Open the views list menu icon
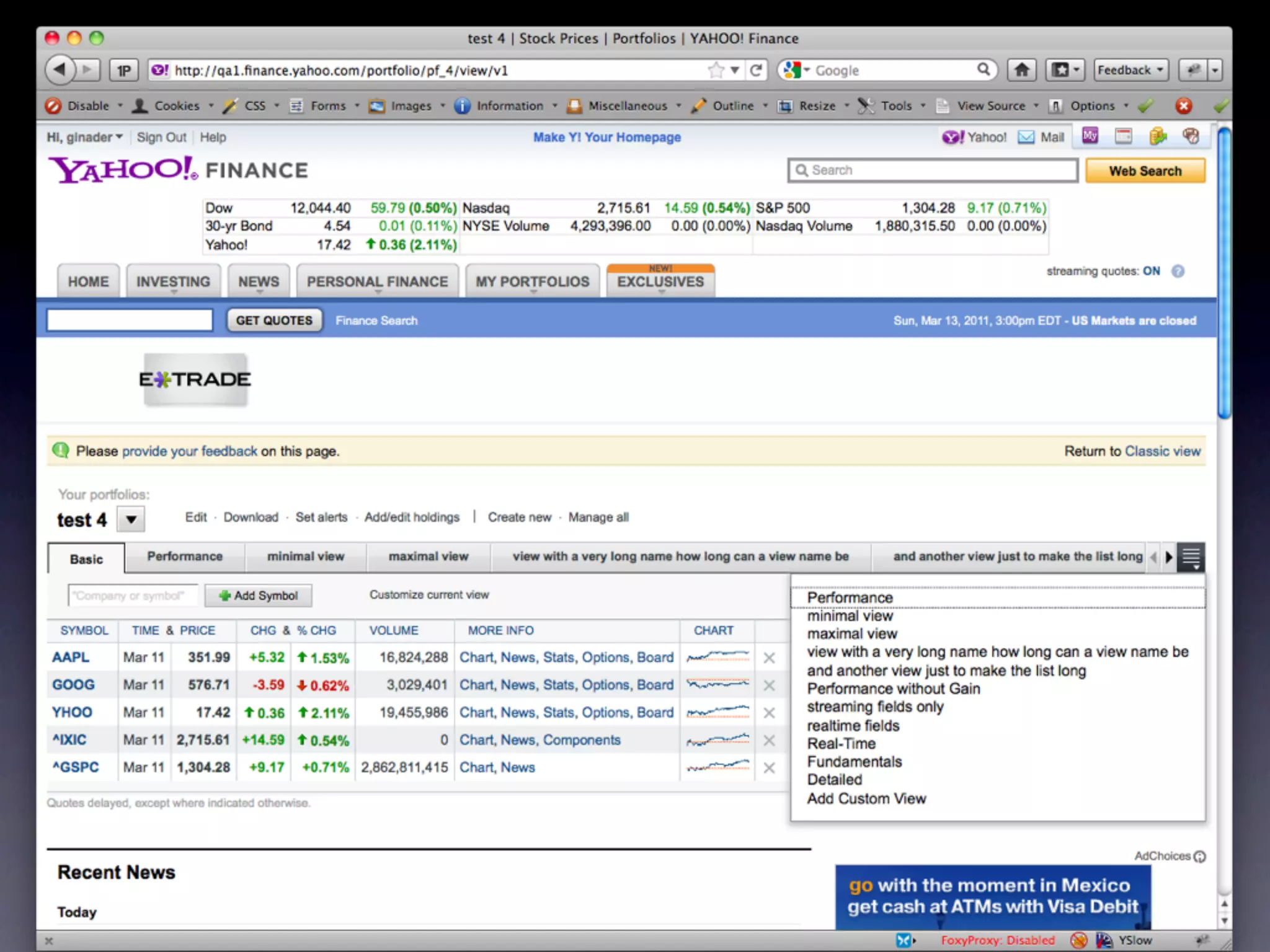 1191,557
